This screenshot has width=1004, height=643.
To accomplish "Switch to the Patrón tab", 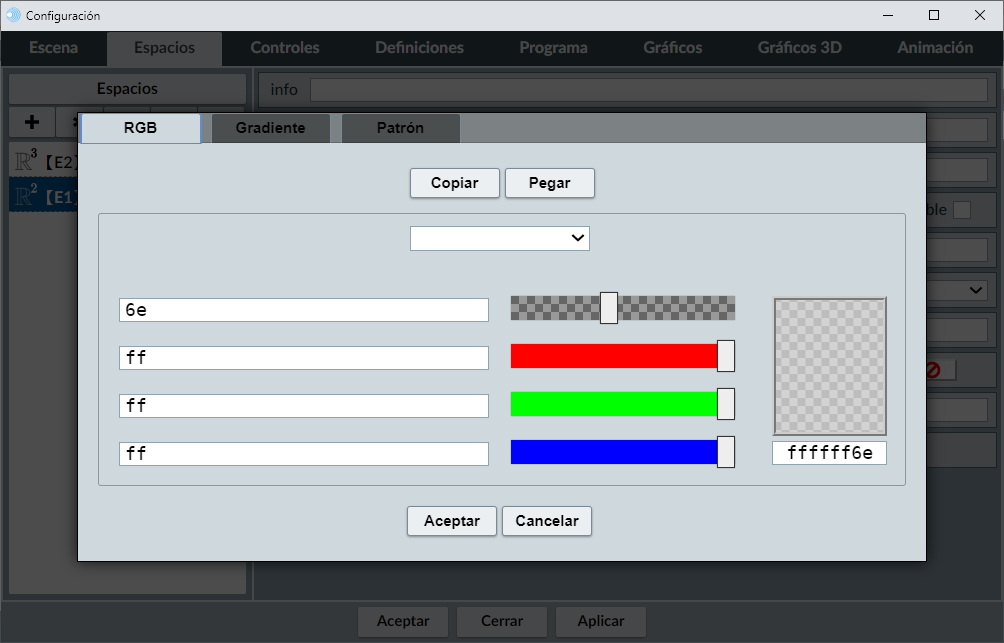I will click(x=400, y=128).
